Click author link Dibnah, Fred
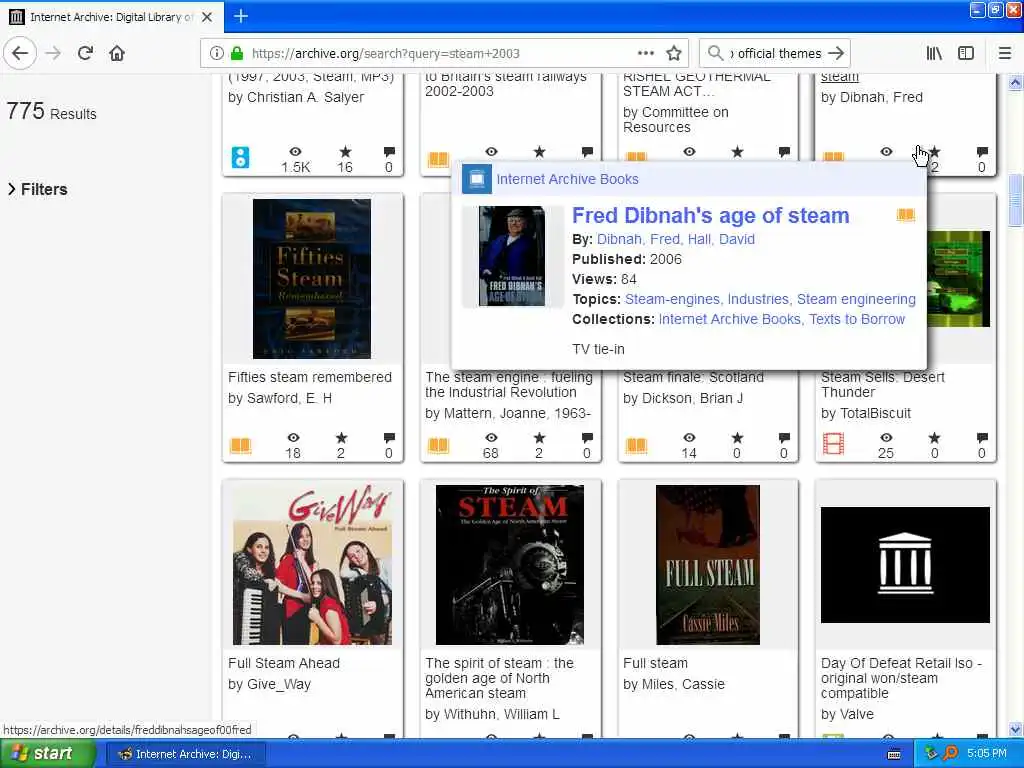 pyautogui.click(x=637, y=239)
